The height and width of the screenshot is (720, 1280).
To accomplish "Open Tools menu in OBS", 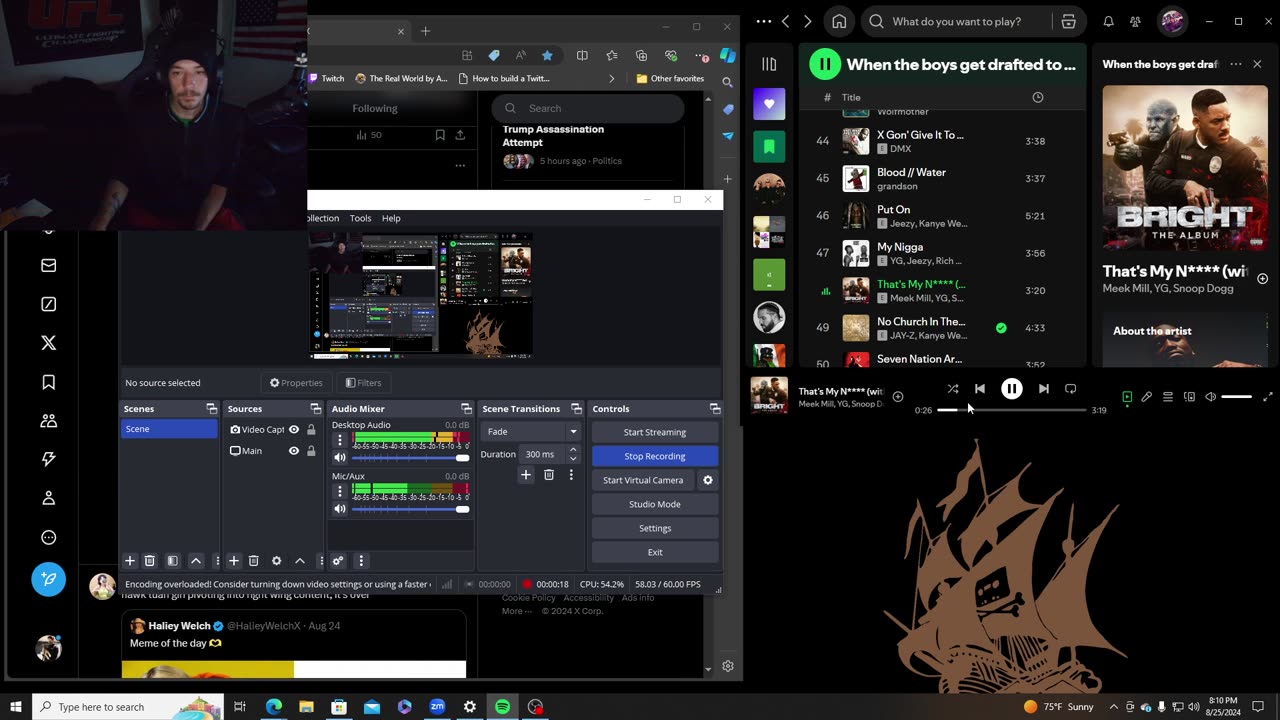I will [360, 218].
